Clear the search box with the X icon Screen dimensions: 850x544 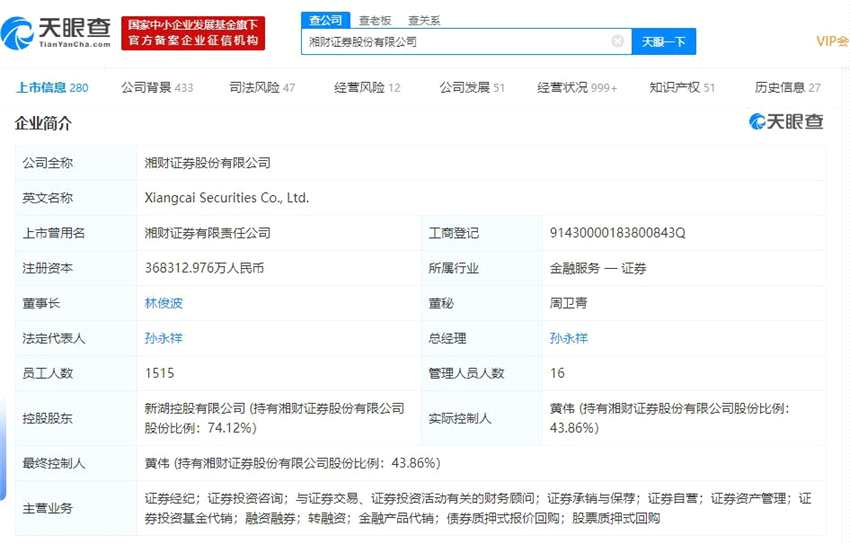pyautogui.click(x=617, y=41)
